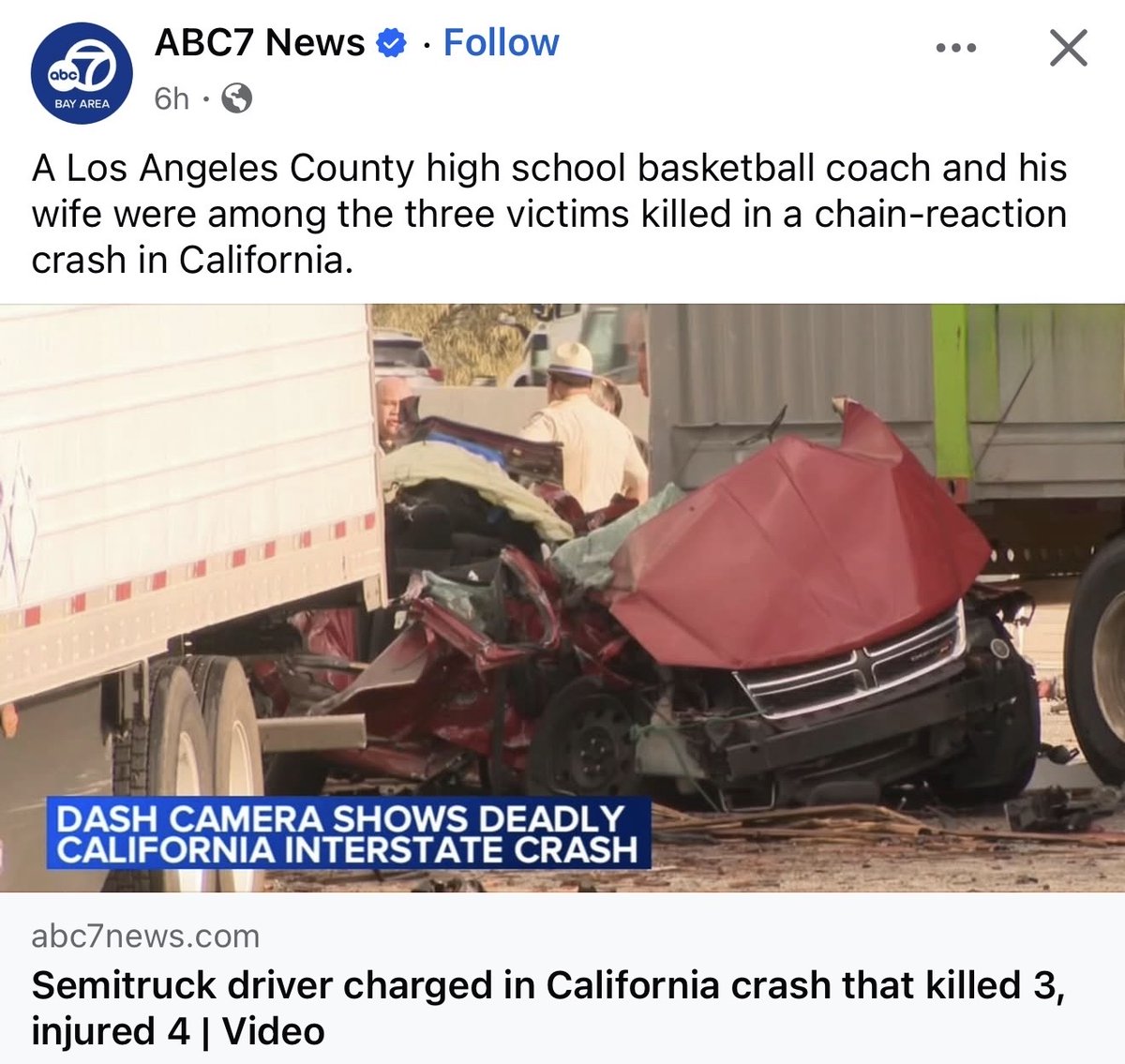Dismiss the post with the X icon
This screenshot has height=1064, width=1125.
tap(1068, 47)
